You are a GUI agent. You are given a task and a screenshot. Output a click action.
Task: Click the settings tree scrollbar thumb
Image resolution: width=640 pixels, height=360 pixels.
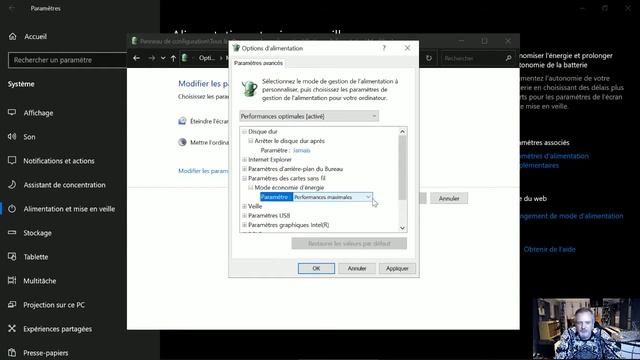click(x=402, y=168)
